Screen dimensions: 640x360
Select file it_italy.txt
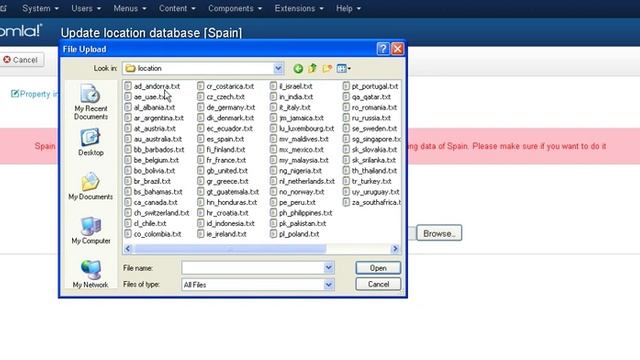click(290, 107)
